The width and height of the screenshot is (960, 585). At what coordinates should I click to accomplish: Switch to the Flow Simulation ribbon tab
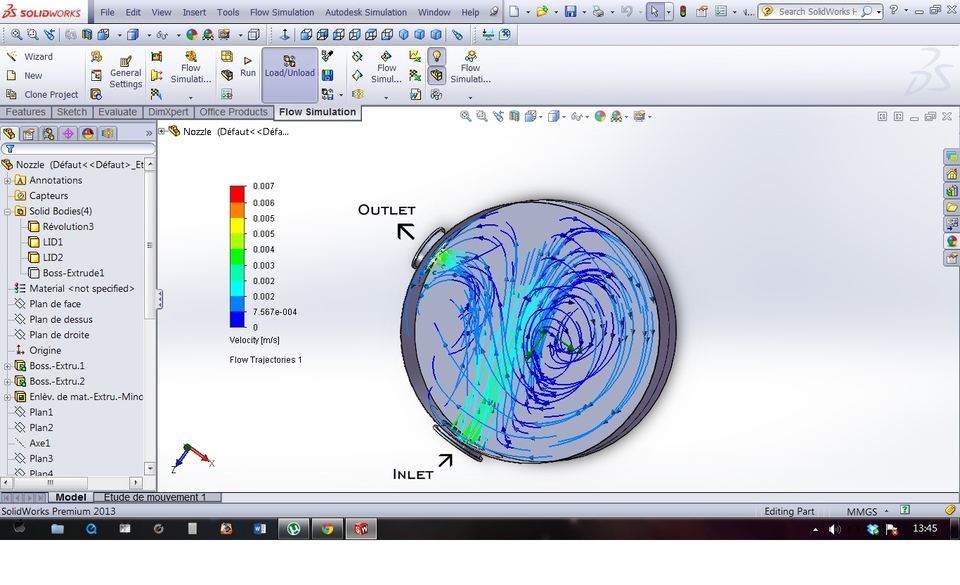[317, 112]
